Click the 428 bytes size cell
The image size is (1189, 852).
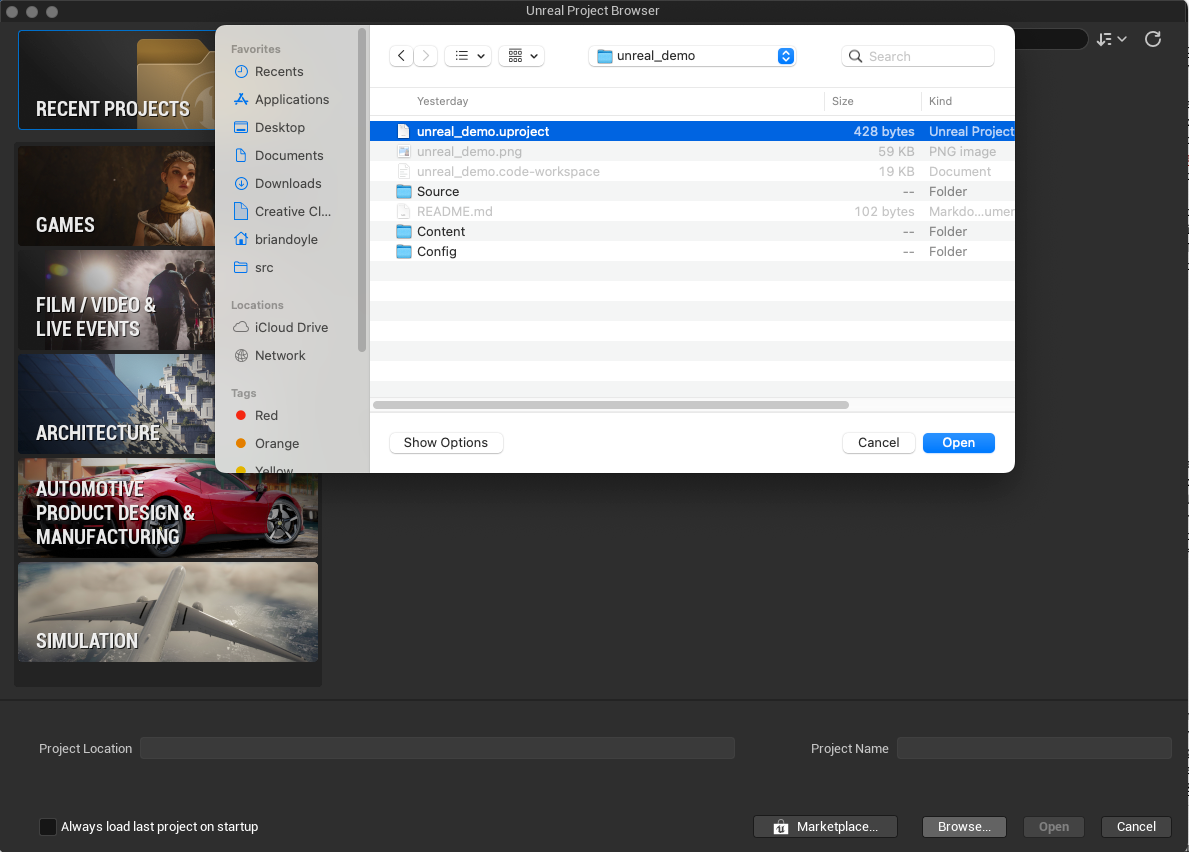click(883, 131)
